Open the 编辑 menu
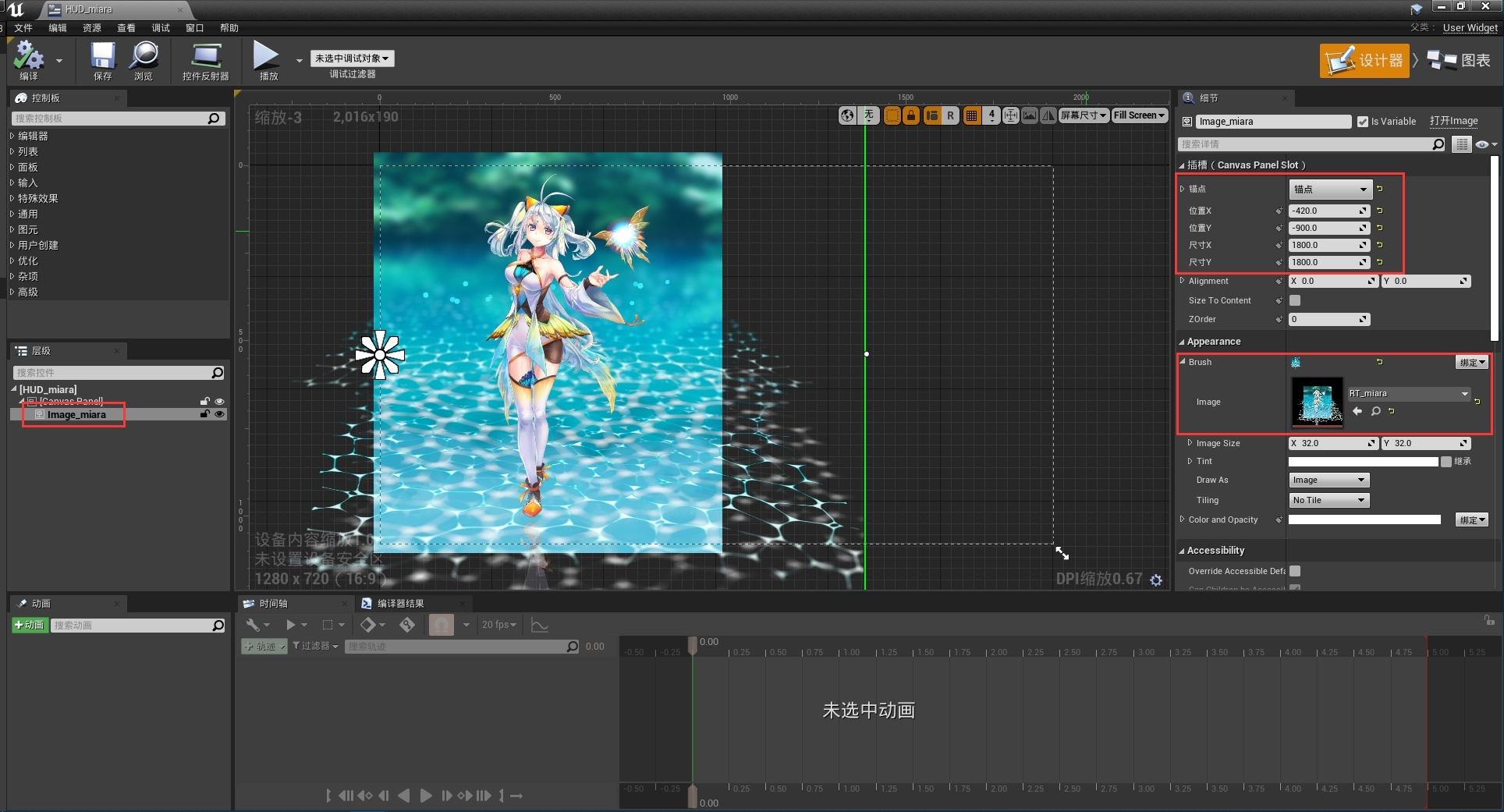Viewport: 1504px width, 812px height. coord(58,27)
